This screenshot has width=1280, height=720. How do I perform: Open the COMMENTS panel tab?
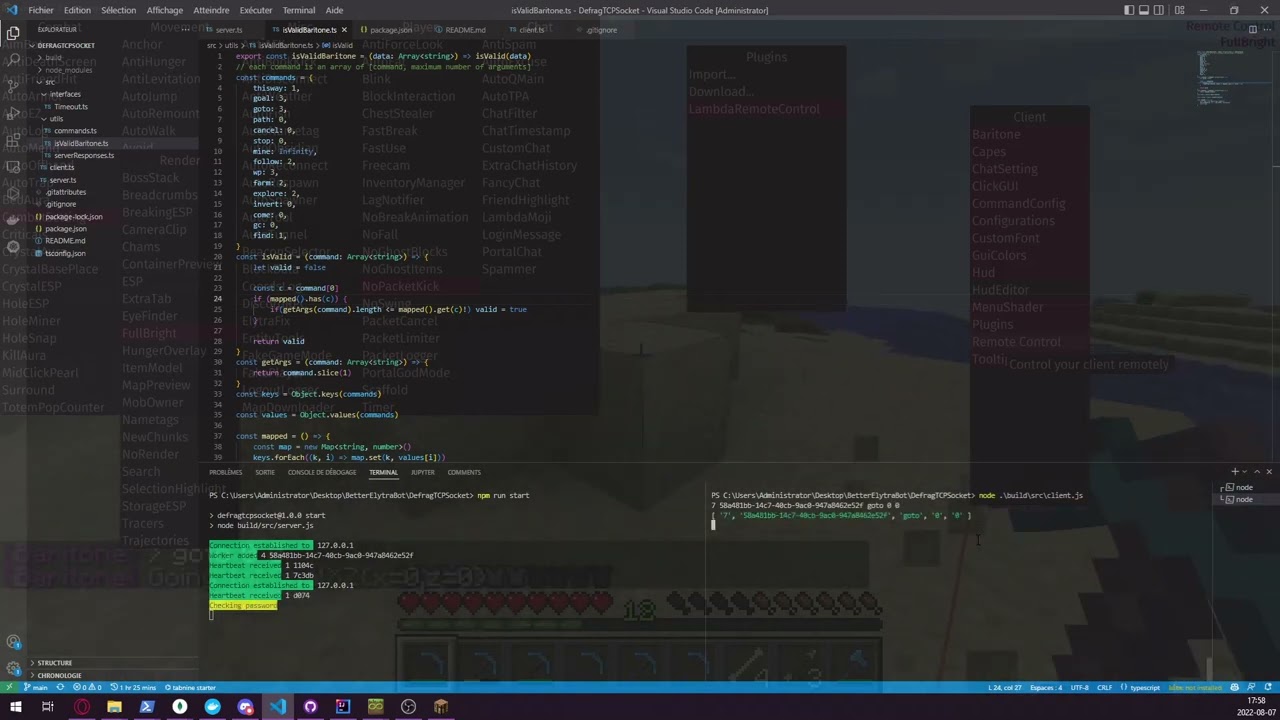(x=464, y=472)
